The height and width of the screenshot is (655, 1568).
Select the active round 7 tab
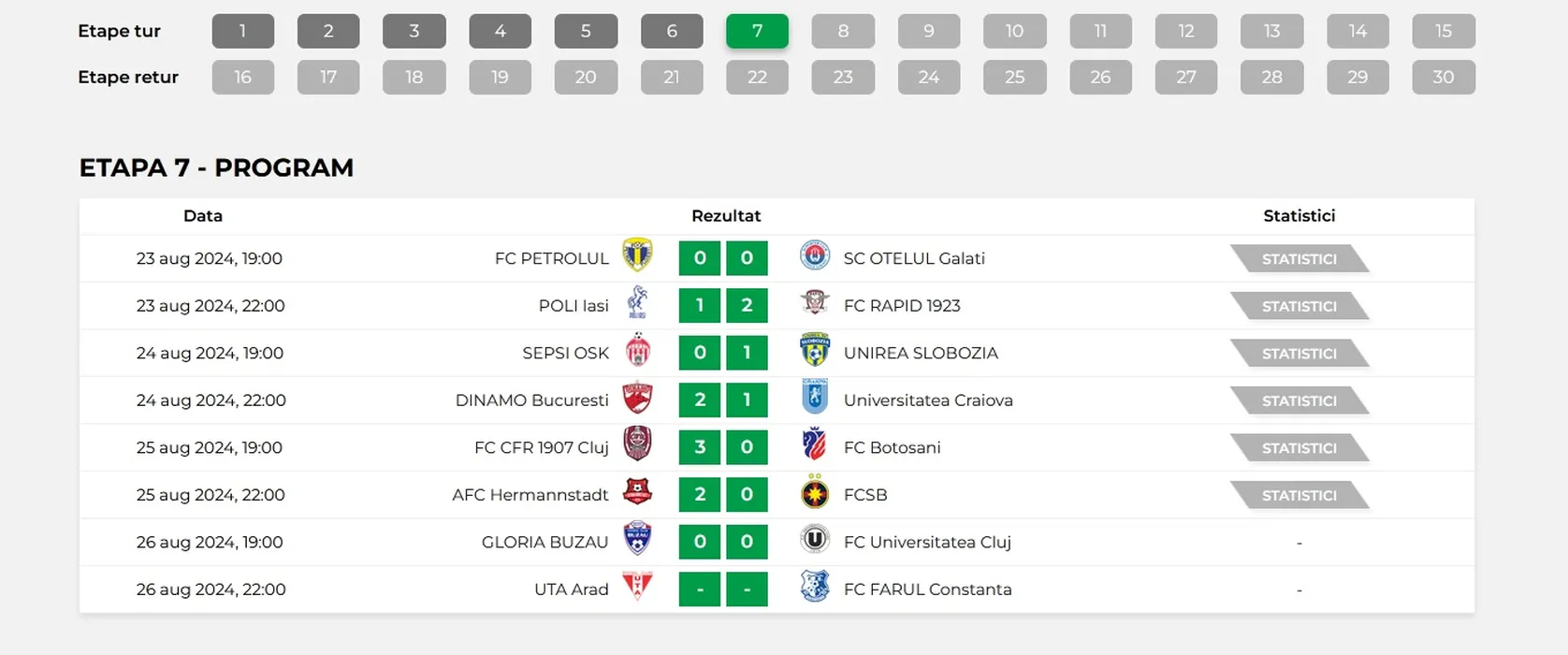click(x=757, y=31)
